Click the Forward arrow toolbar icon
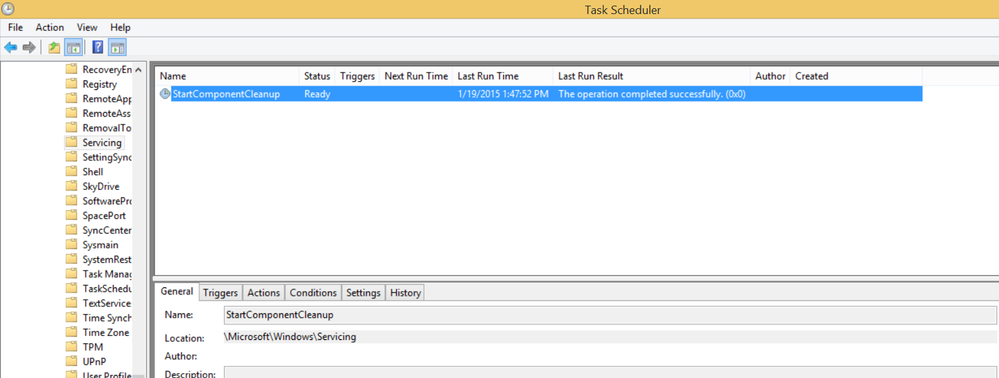 (x=29, y=47)
